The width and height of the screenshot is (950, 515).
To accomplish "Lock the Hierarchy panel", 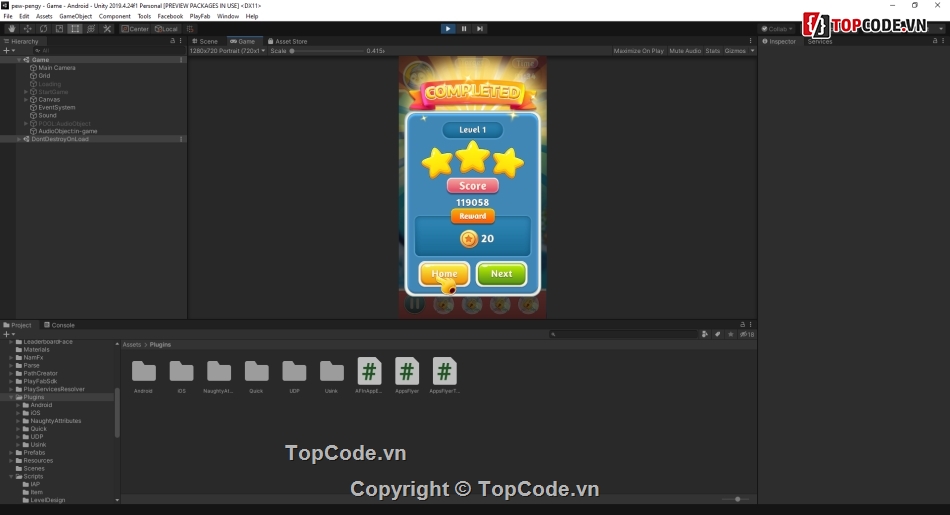I will point(172,41).
